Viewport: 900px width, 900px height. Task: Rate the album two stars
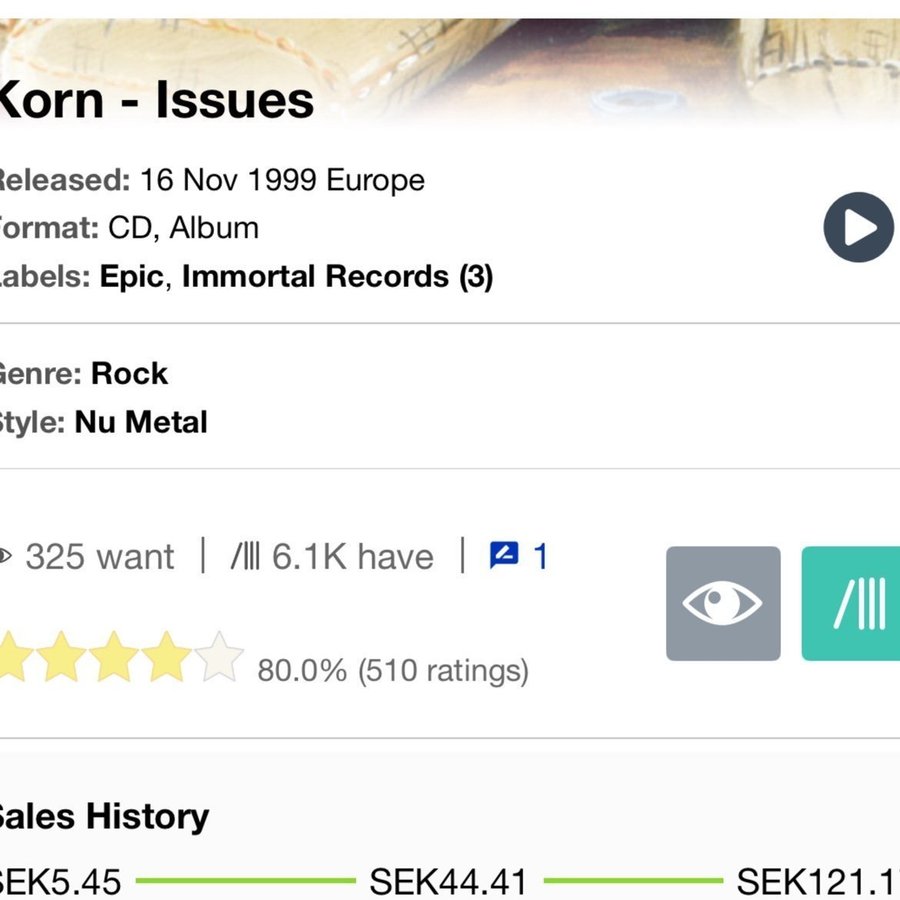(x=62, y=657)
